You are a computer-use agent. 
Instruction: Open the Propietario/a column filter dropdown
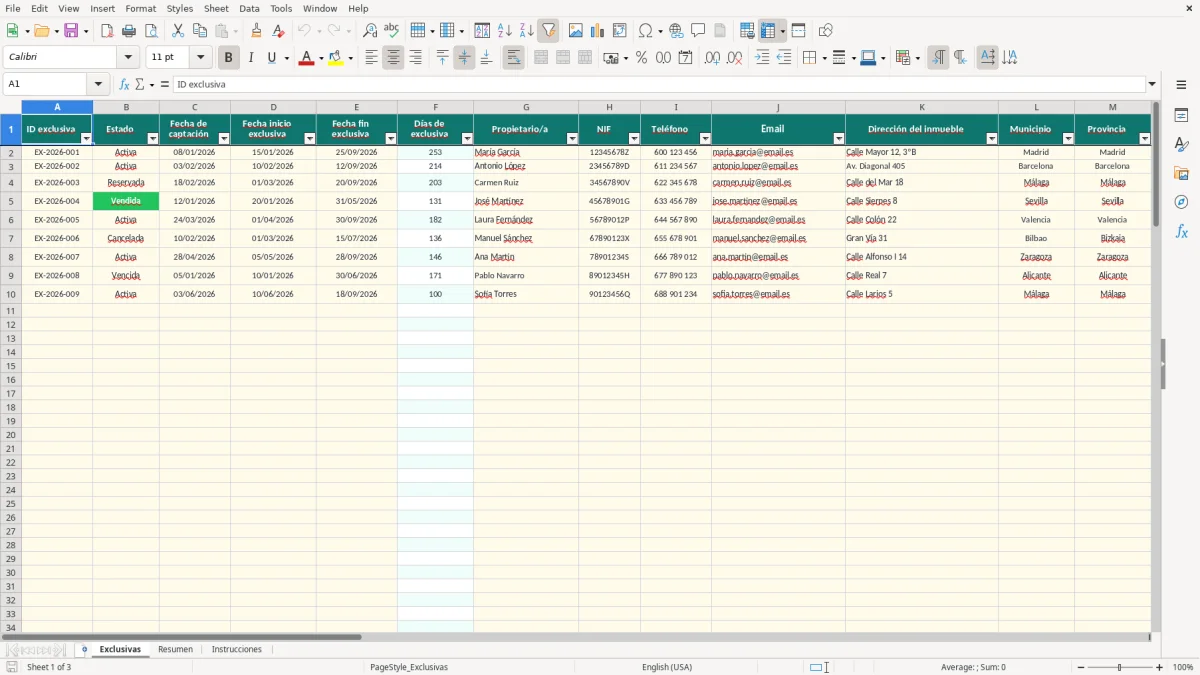[572, 139]
